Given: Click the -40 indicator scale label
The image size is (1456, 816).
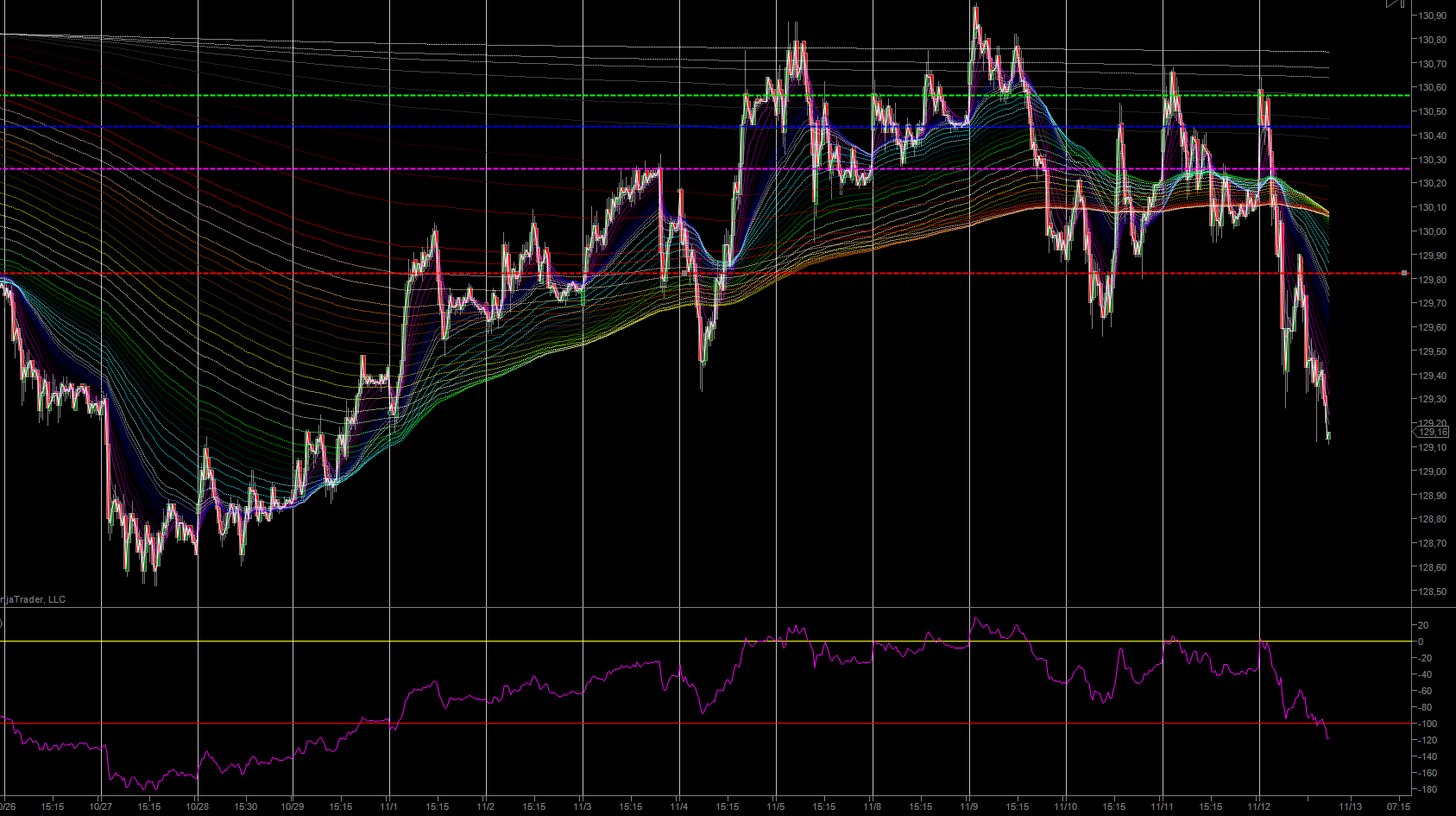Looking at the screenshot, I should (1426, 674).
